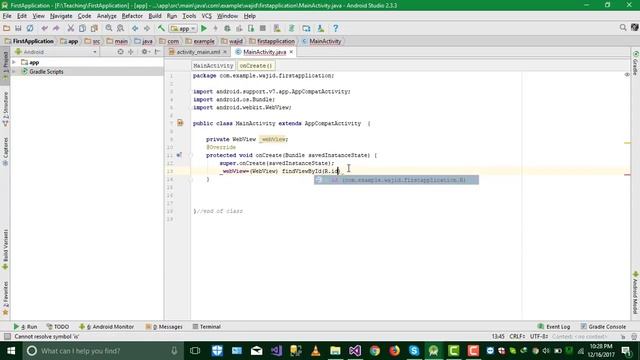Open Google Chrome from the taskbar
640x360 pixels.
coord(375,351)
